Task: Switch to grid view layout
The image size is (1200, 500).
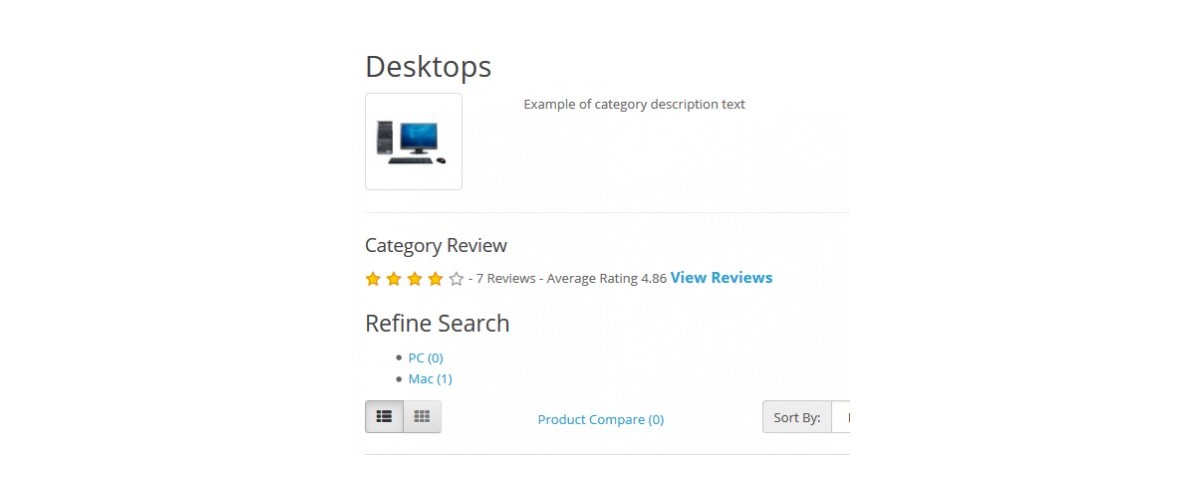Action: 422,417
